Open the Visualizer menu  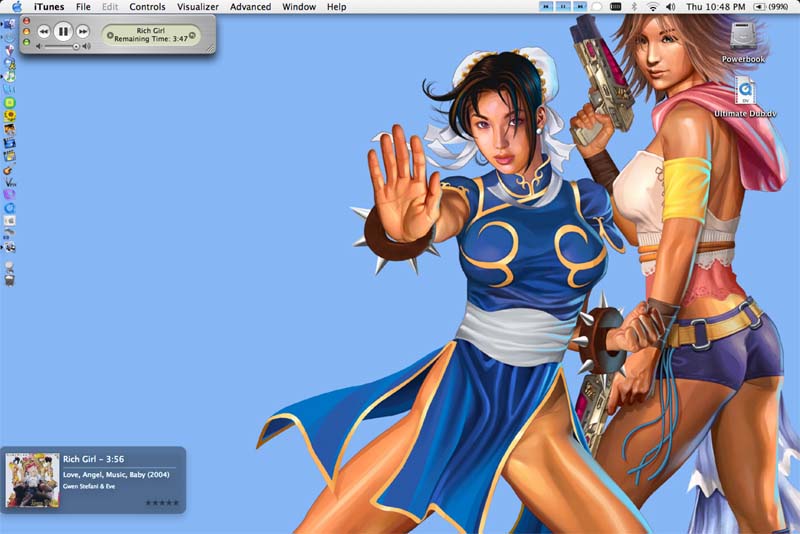pos(198,7)
